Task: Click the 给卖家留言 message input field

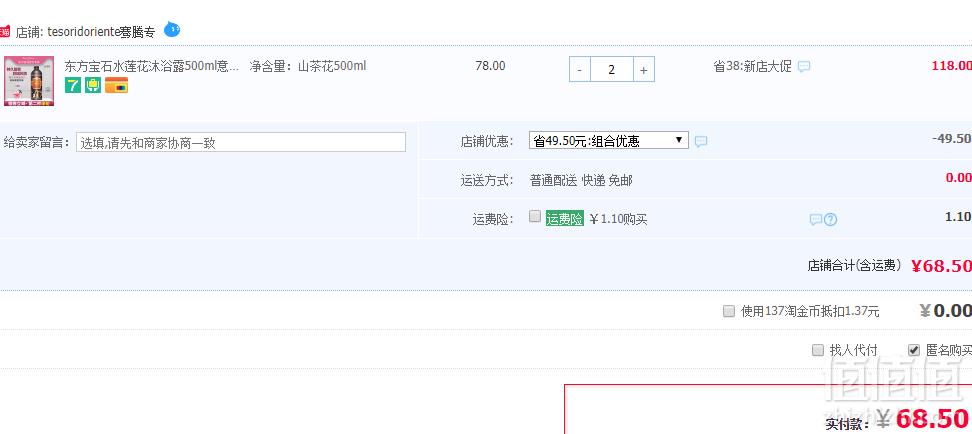Action: tap(241, 142)
